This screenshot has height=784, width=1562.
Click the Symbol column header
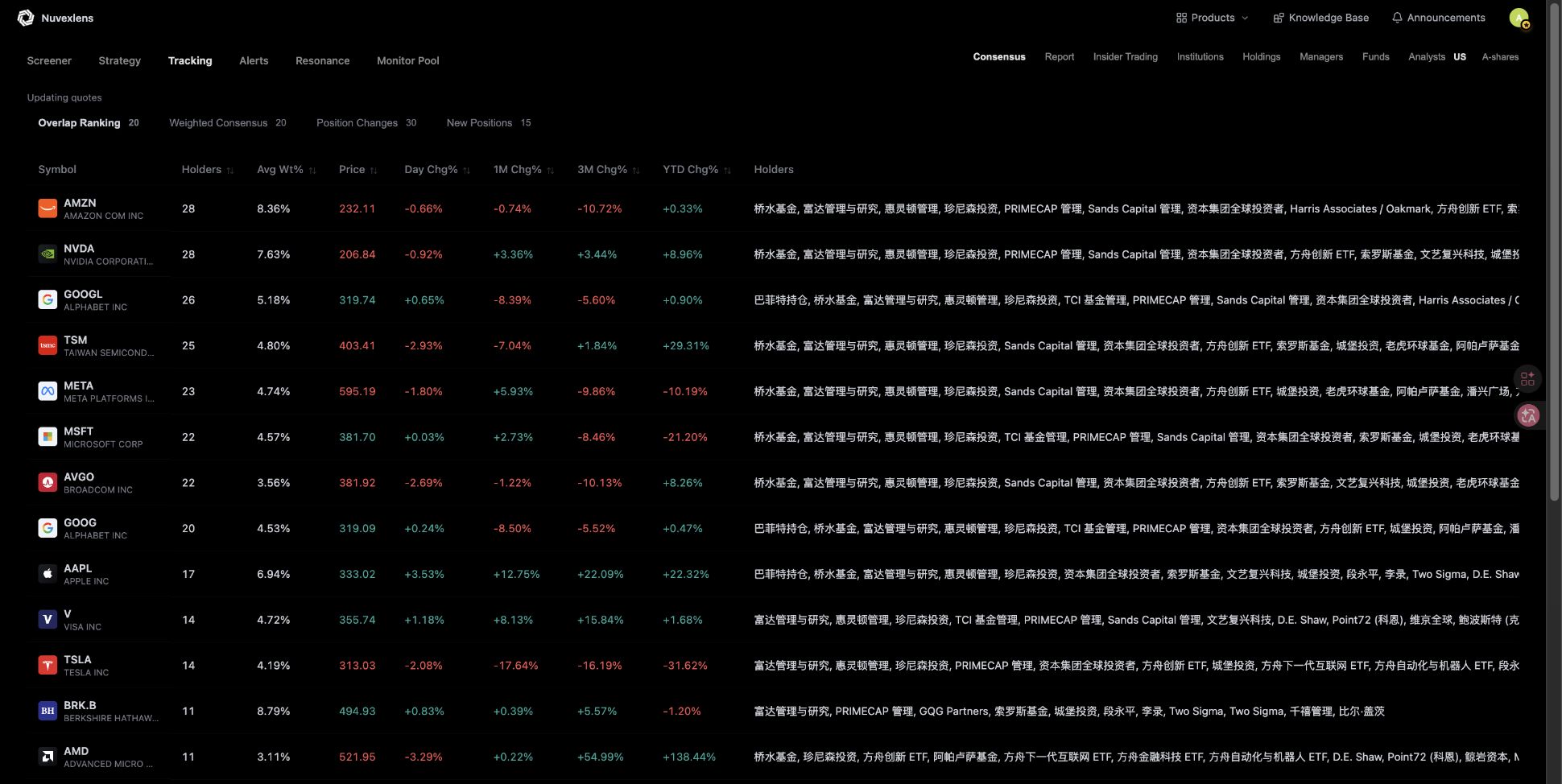point(57,170)
